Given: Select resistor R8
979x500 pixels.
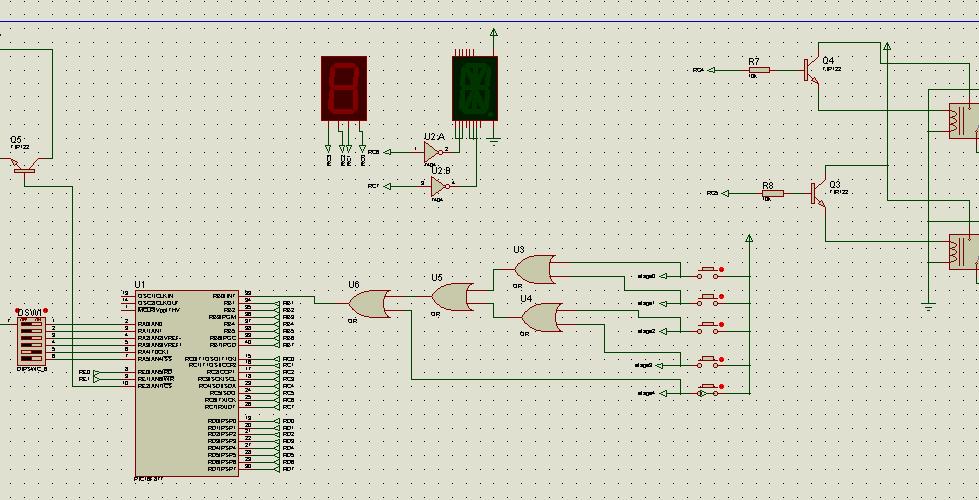Looking at the screenshot, I should (x=773, y=194).
